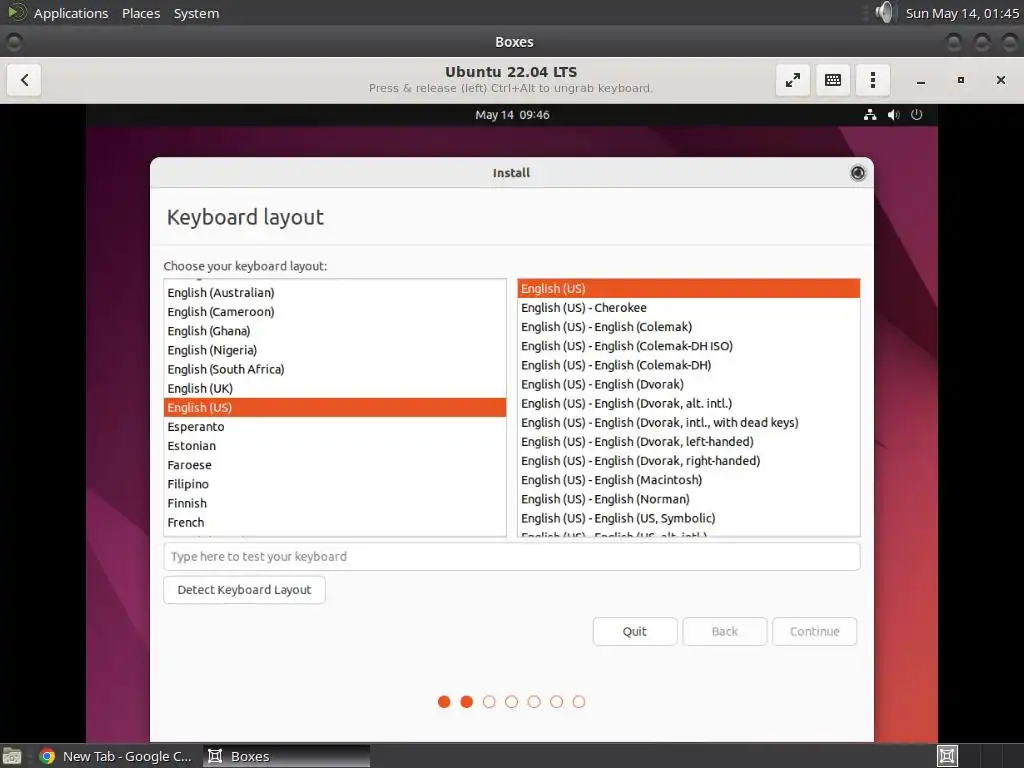1024x768 pixels.
Task: Click the Back button
Action: (x=725, y=632)
